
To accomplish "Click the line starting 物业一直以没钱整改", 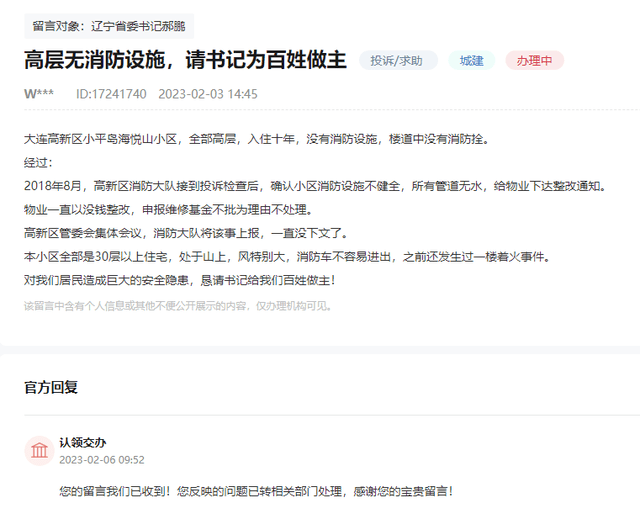I will pos(169,210).
